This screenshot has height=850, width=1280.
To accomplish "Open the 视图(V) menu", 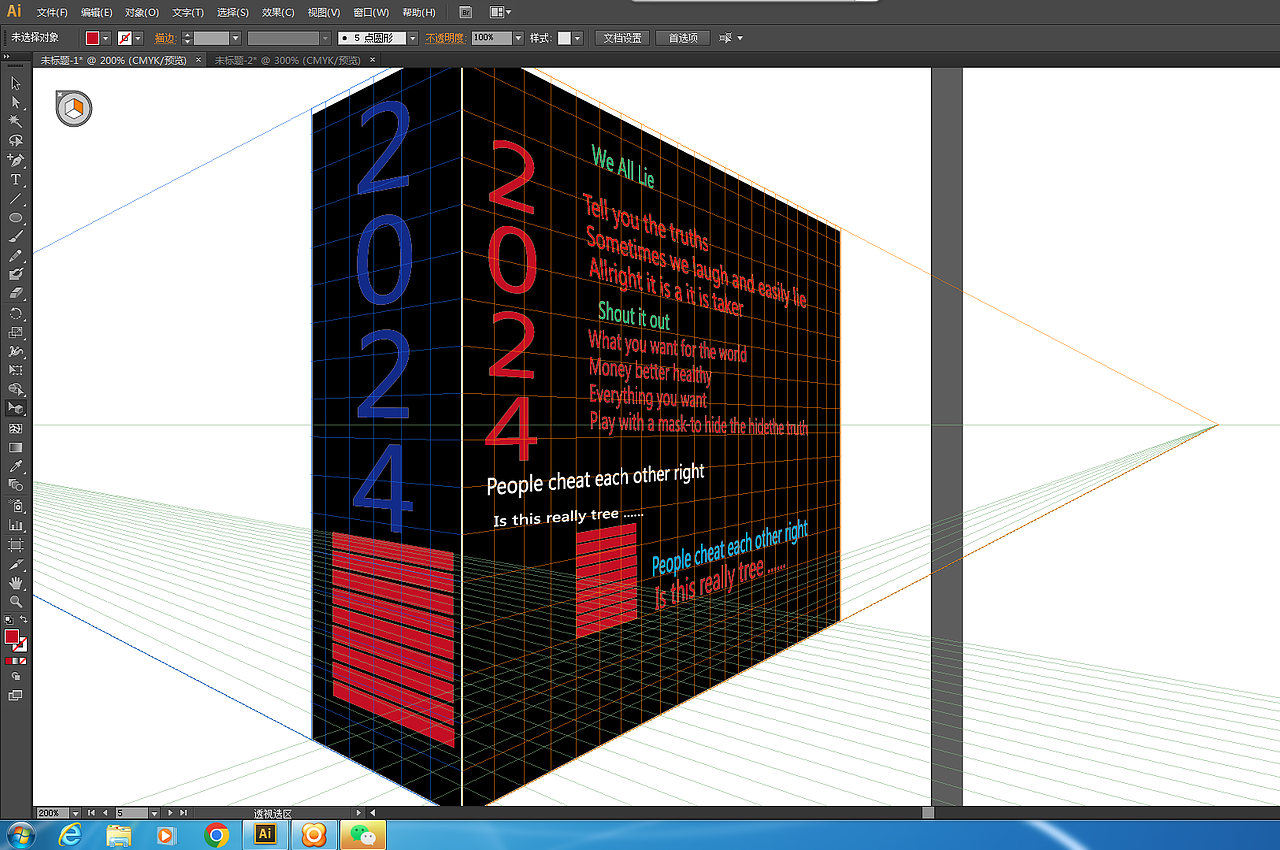I will 323,12.
